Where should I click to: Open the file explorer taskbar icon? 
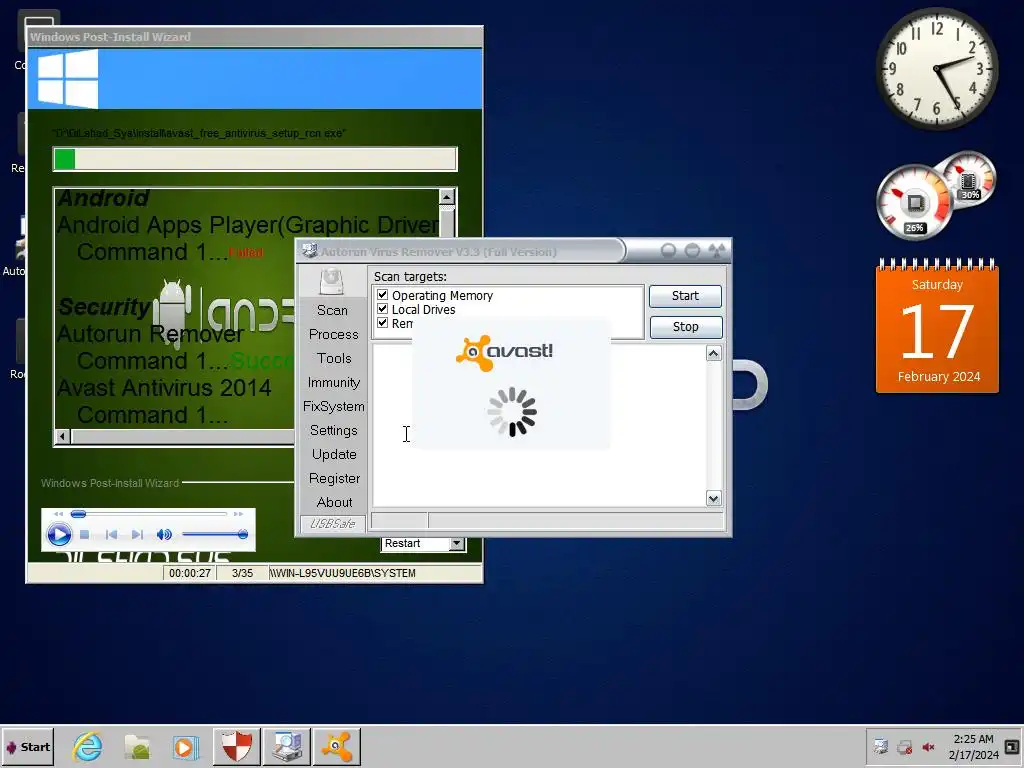pyautogui.click(x=138, y=746)
